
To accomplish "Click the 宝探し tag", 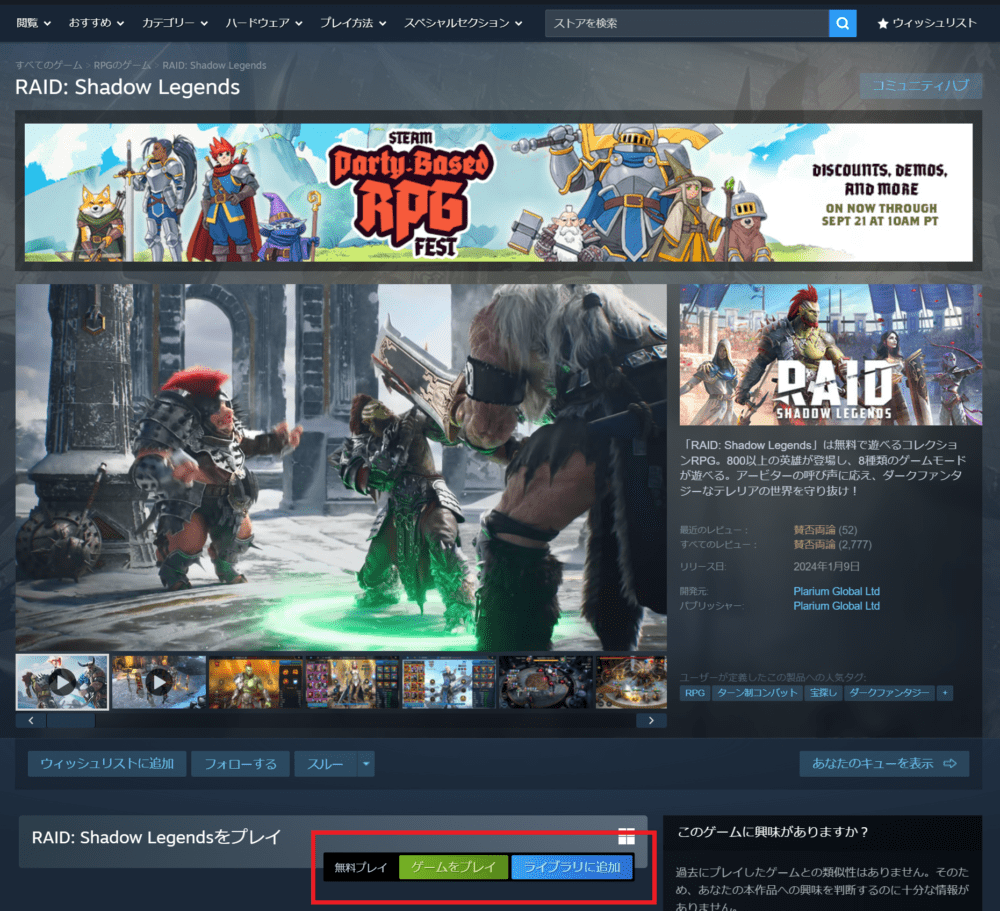I will (823, 693).
